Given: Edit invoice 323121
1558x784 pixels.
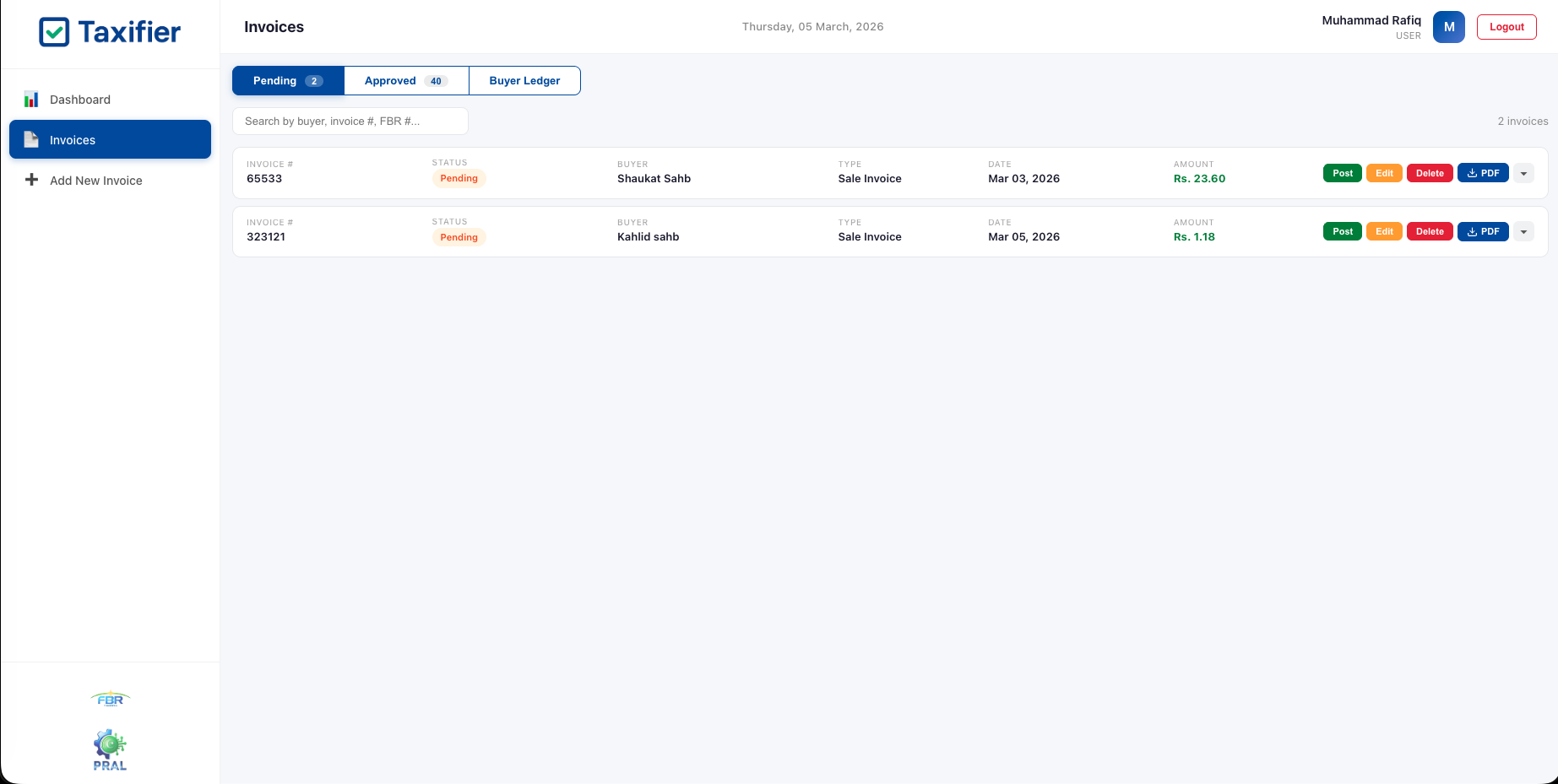Looking at the screenshot, I should point(1384,230).
